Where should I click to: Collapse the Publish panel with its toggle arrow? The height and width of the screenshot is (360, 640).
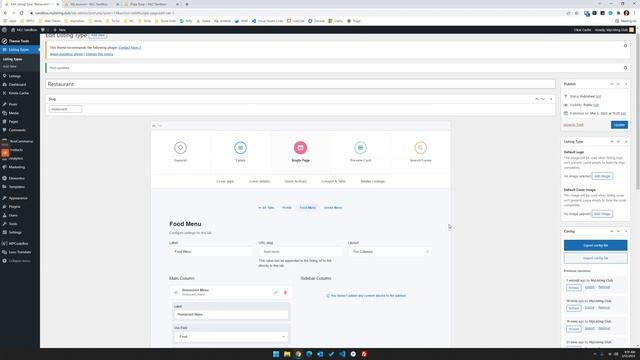click(626, 84)
